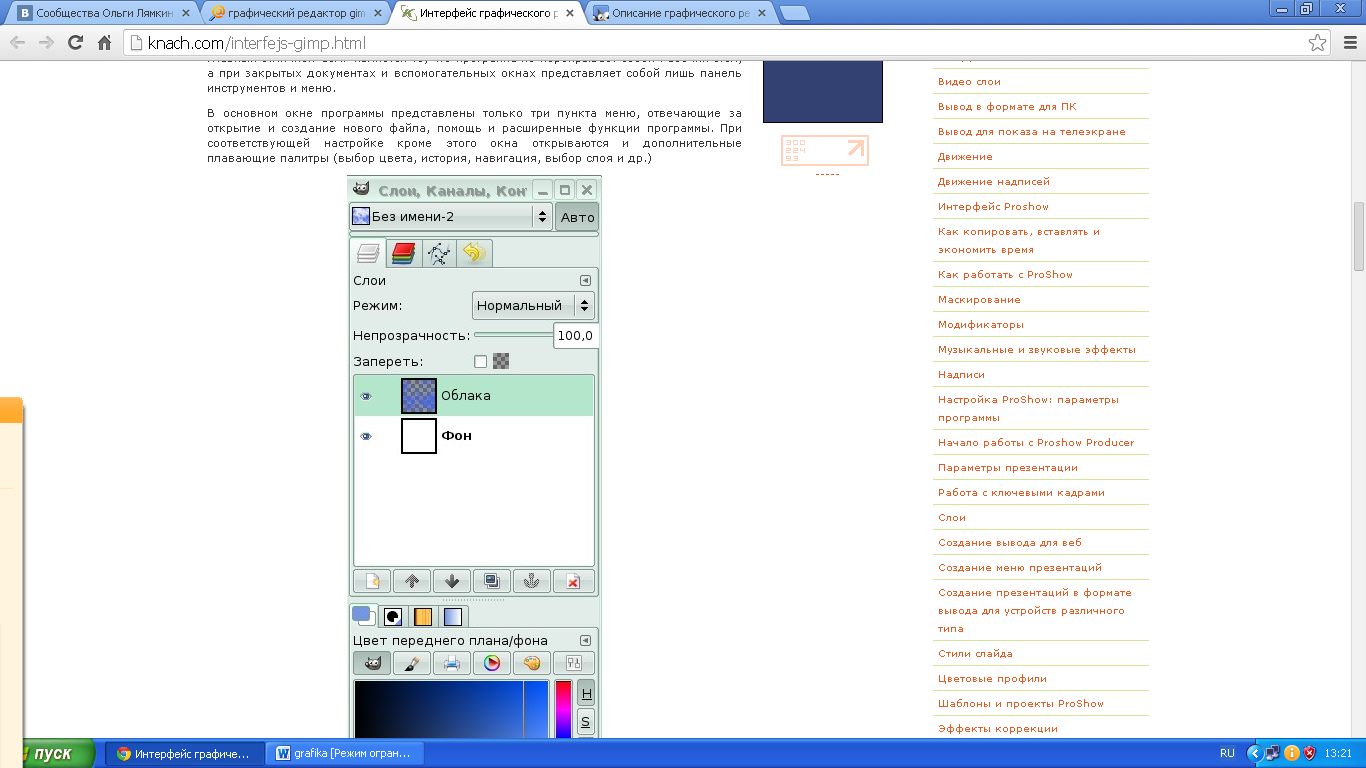Select the printer CMYK color selector icon
The image size is (1366, 768).
pos(452,663)
